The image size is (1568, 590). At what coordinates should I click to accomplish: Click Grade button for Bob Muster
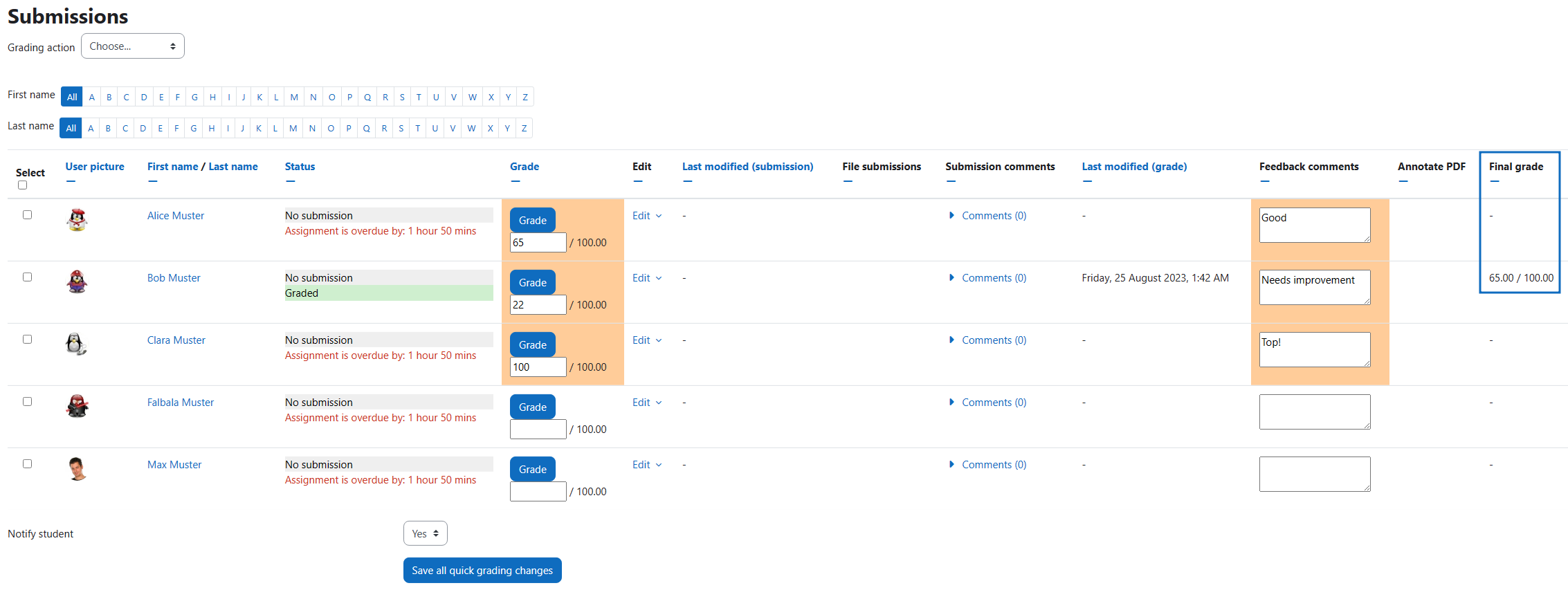pyautogui.click(x=533, y=282)
